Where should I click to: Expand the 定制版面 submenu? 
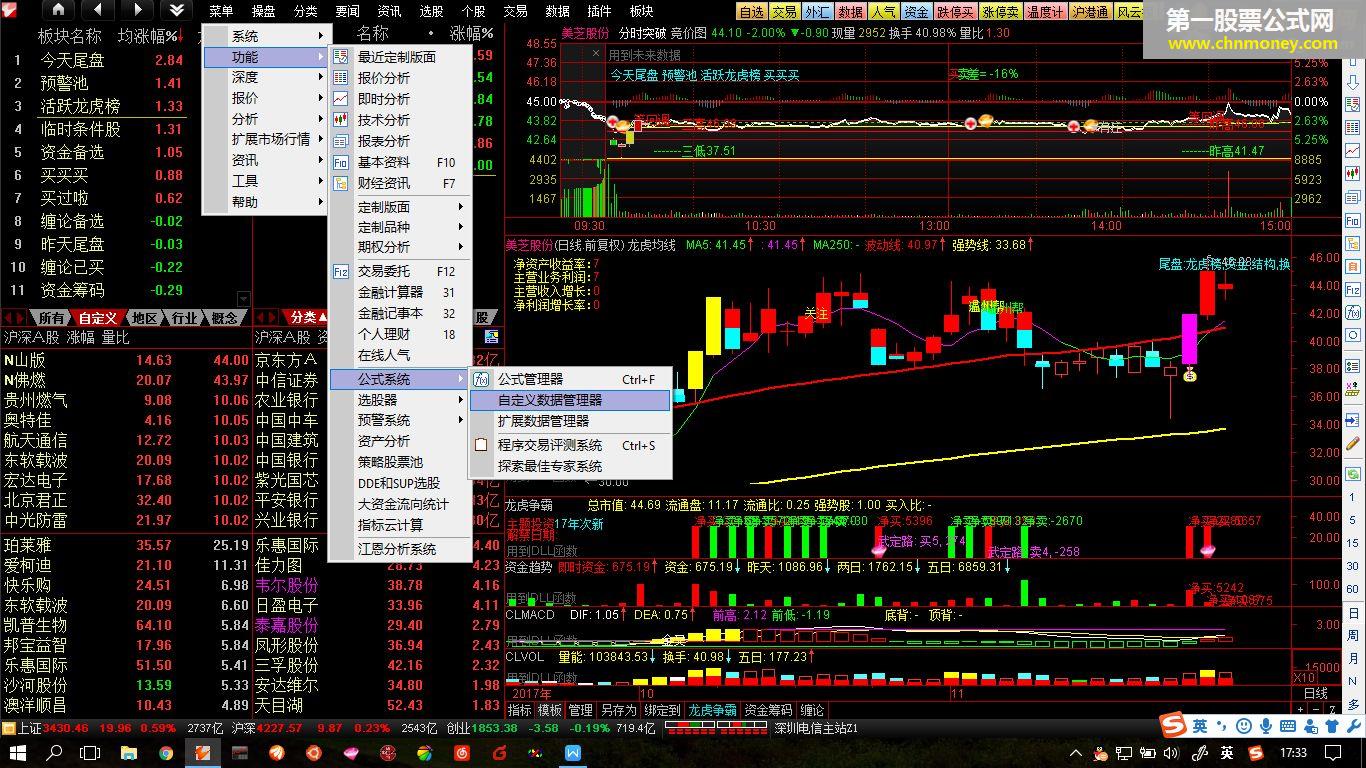(400, 206)
